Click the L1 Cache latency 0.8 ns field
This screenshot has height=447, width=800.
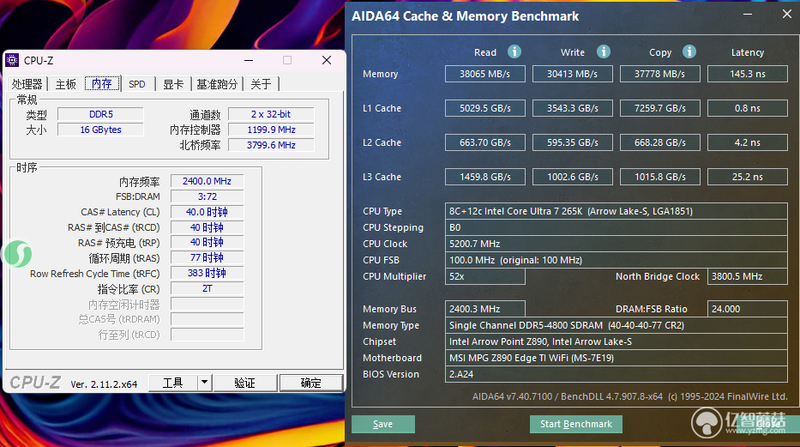tap(747, 108)
